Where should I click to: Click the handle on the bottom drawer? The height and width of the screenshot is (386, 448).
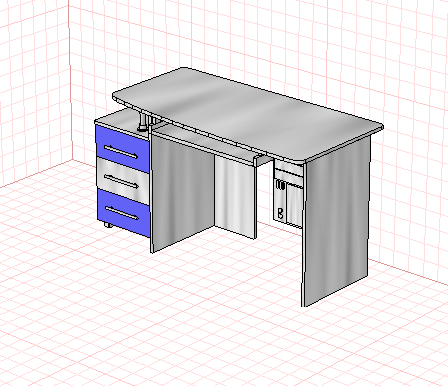point(122,213)
